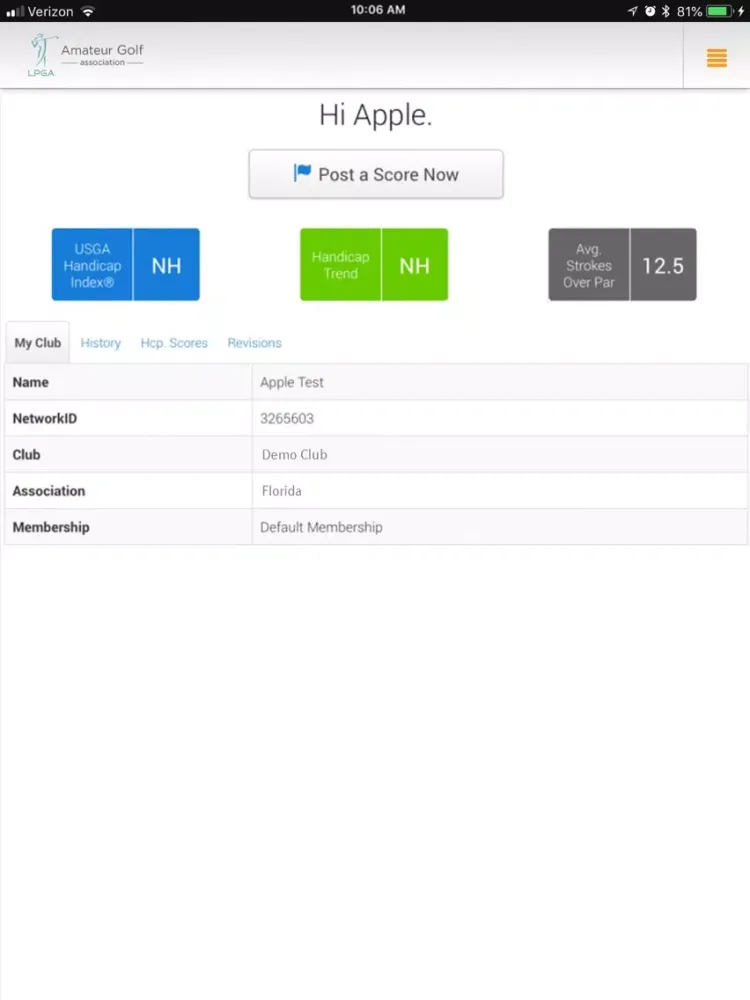The width and height of the screenshot is (750, 1000).
Task: Click the Club value Demo Club
Action: [294, 455]
